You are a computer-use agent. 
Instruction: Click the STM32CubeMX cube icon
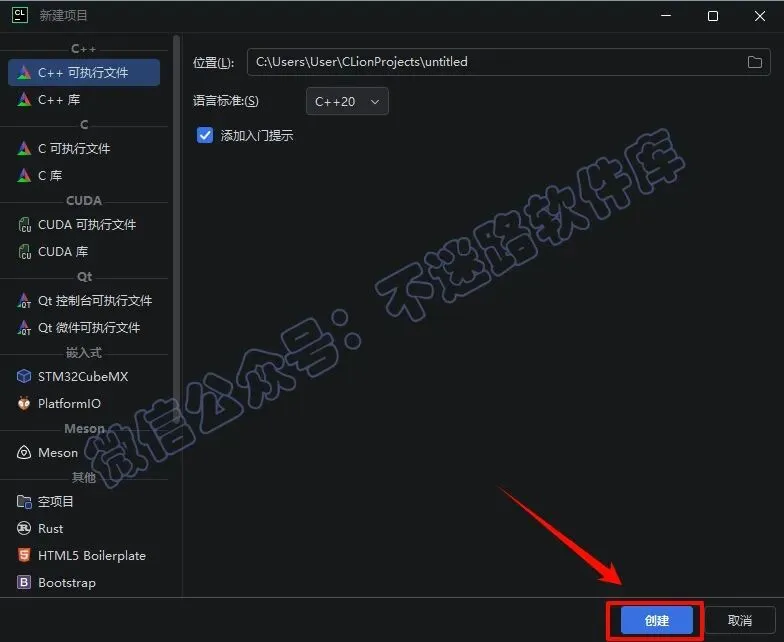coord(24,376)
